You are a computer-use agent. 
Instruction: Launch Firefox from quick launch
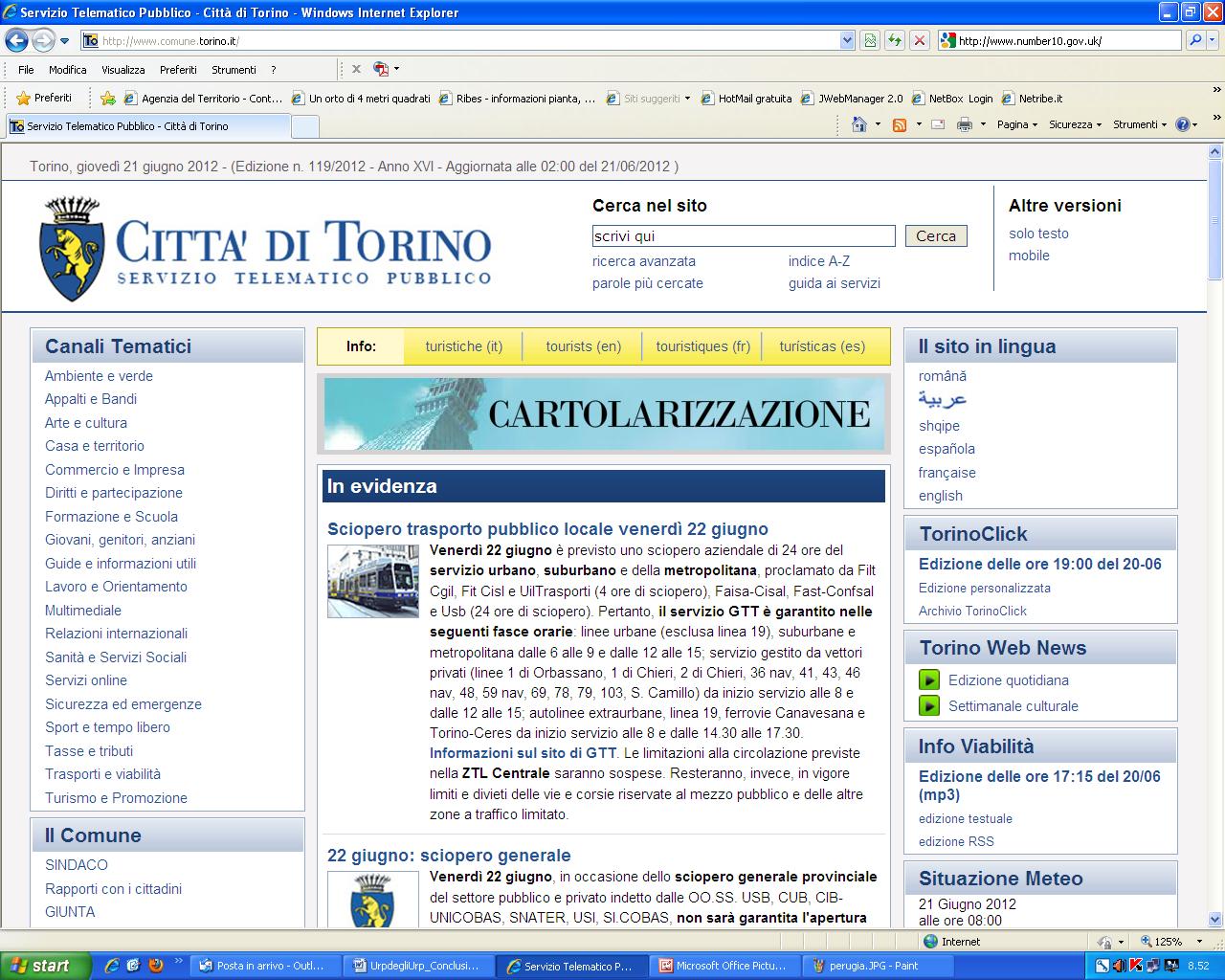pyautogui.click(x=155, y=966)
